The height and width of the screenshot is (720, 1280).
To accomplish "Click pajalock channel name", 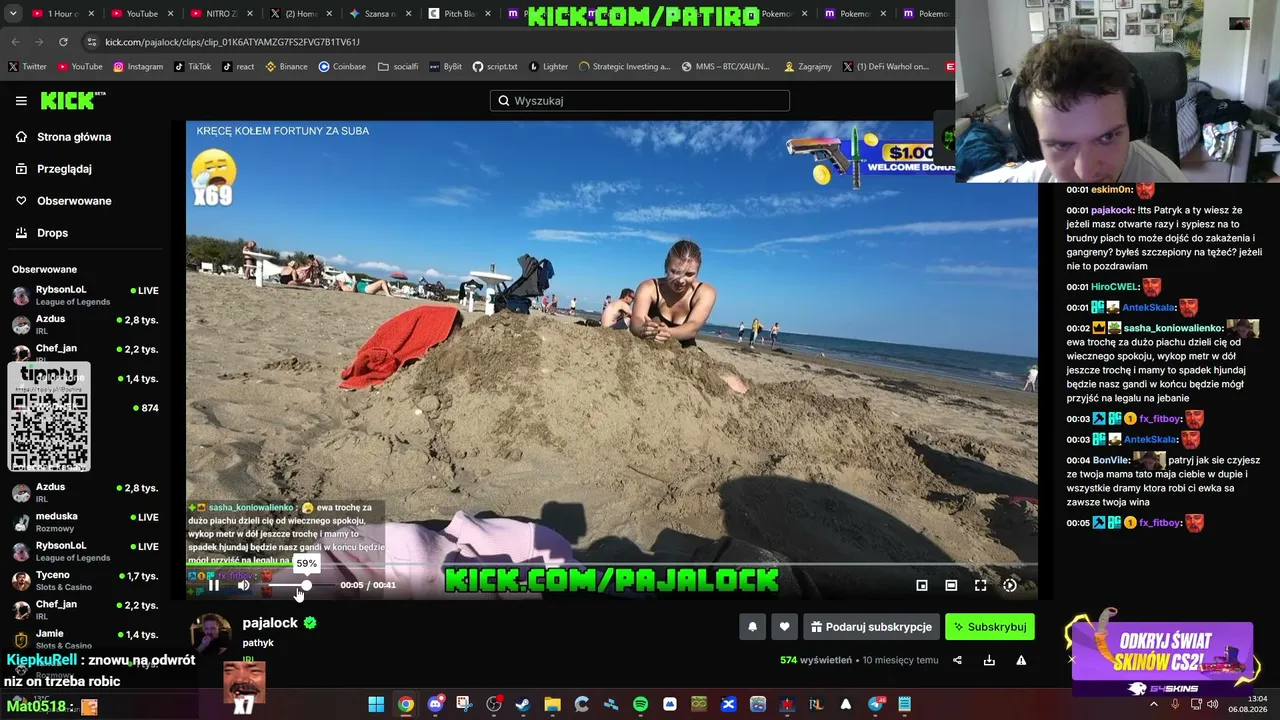I will coord(270,623).
